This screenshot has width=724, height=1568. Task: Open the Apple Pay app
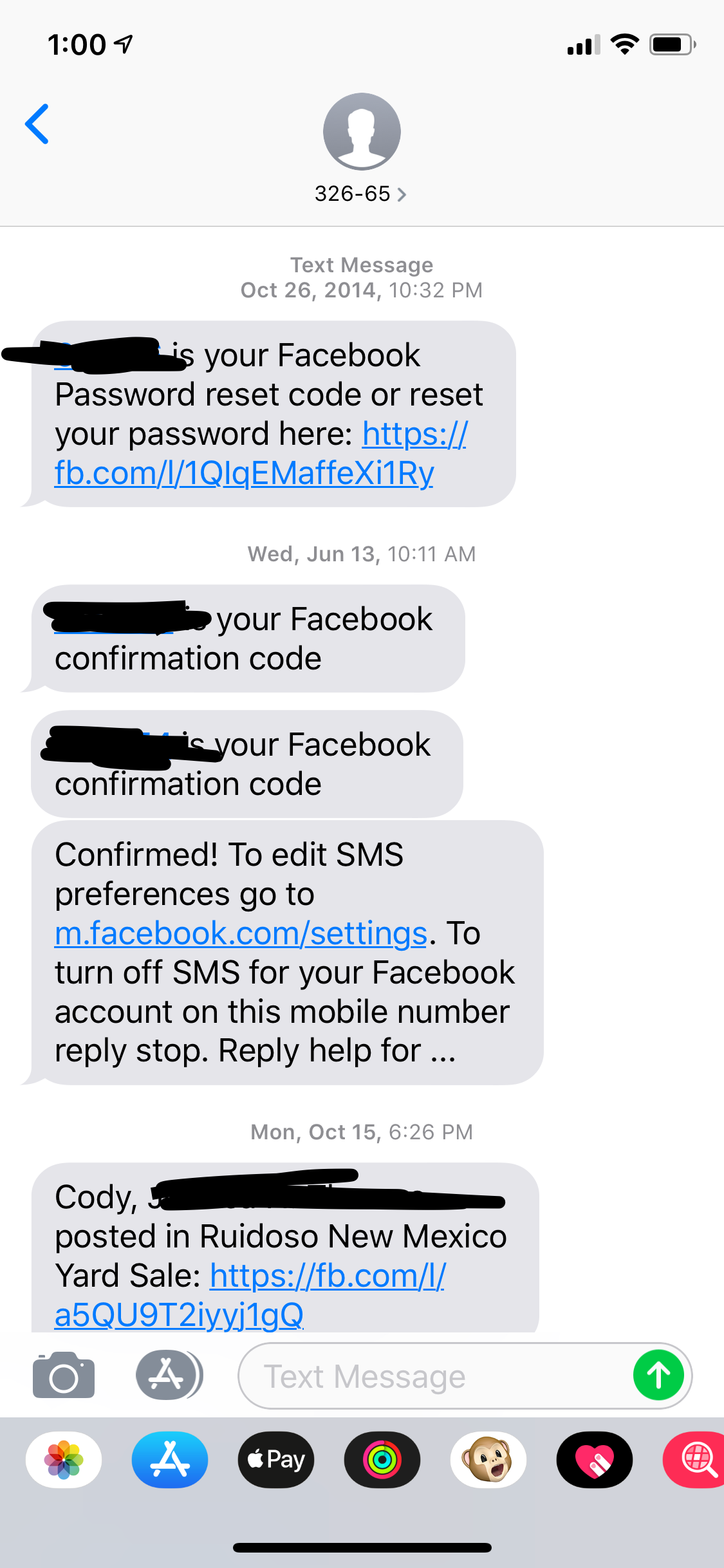pos(276,1460)
